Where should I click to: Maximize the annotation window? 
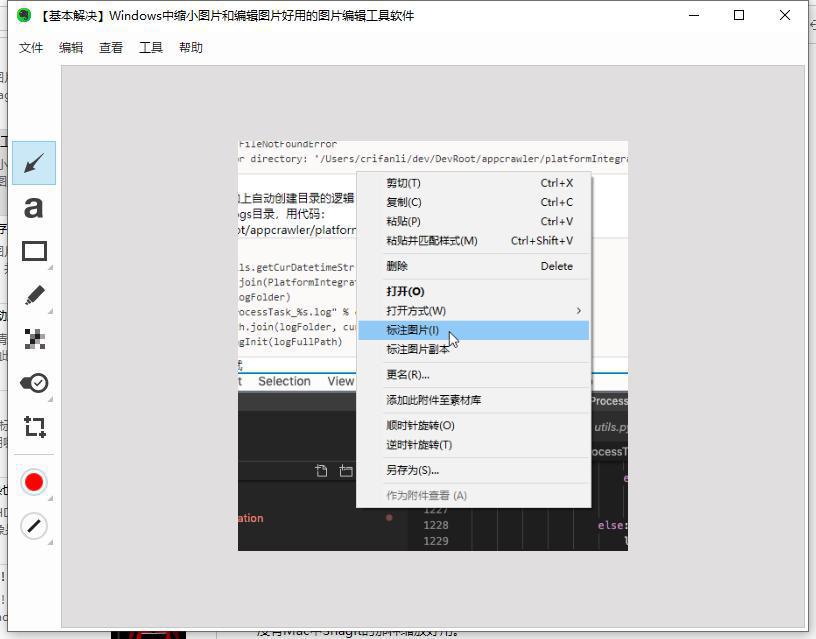tap(739, 15)
